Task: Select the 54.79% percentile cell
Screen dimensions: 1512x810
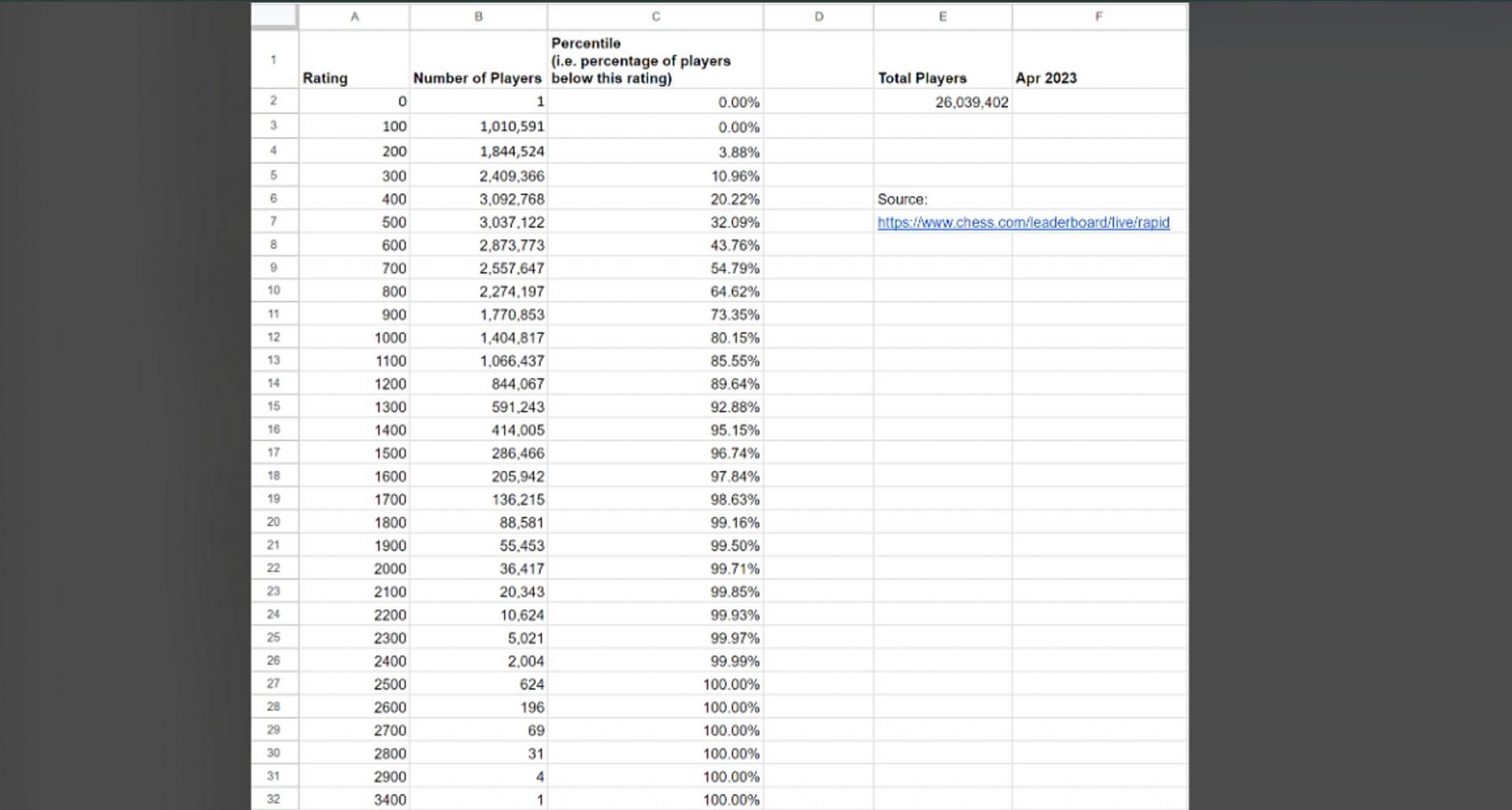Action: point(655,269)
